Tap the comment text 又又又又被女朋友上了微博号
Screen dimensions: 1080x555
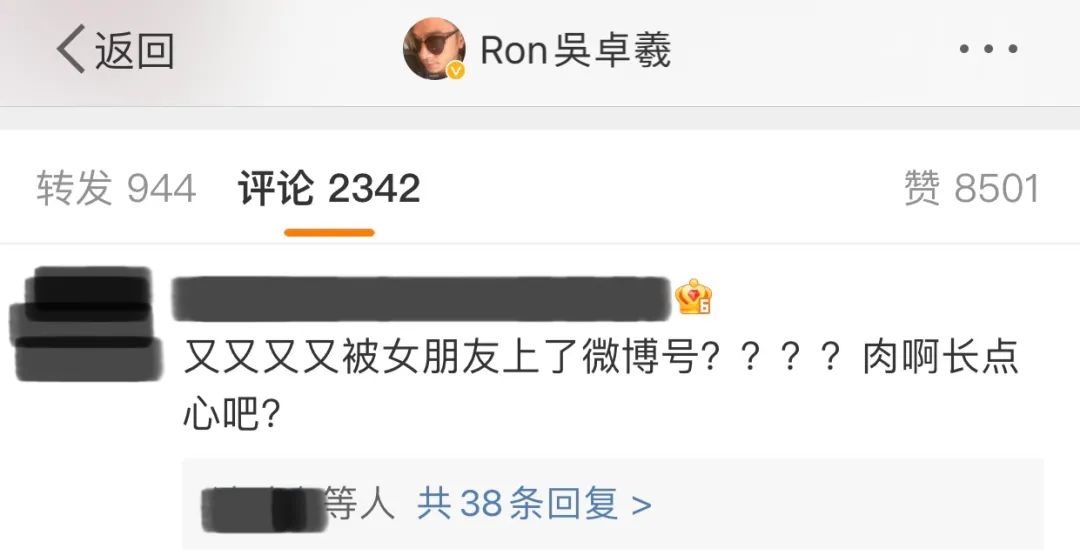coord(441,359)
